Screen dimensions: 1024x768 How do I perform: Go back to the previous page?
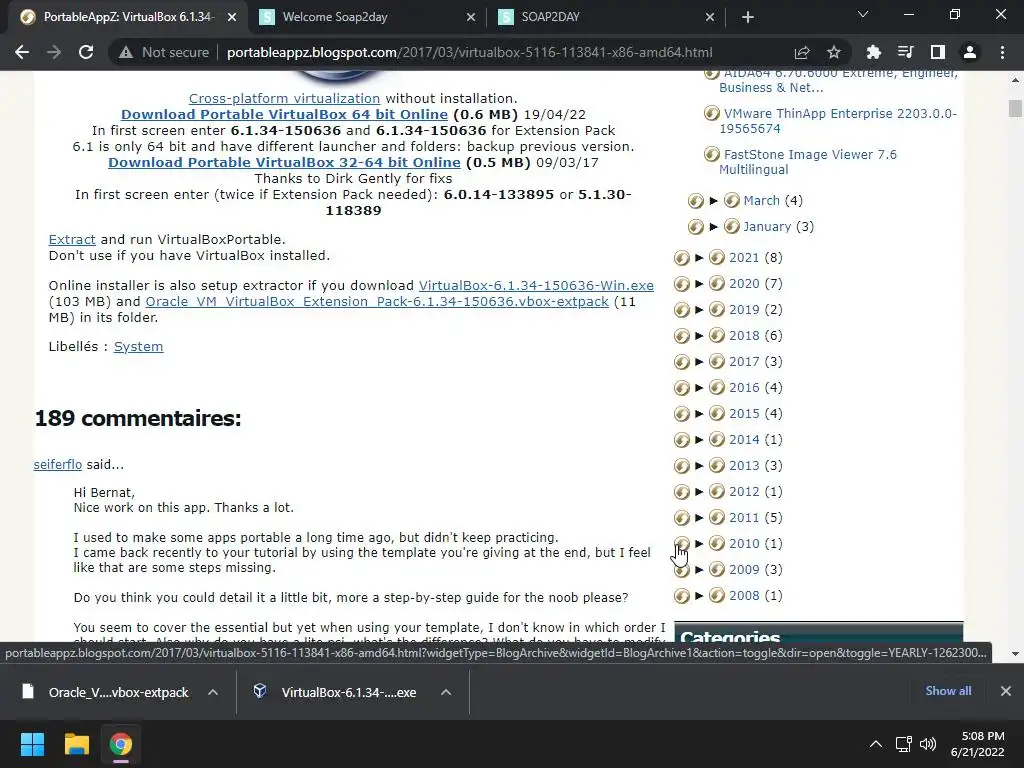(22, 52)
